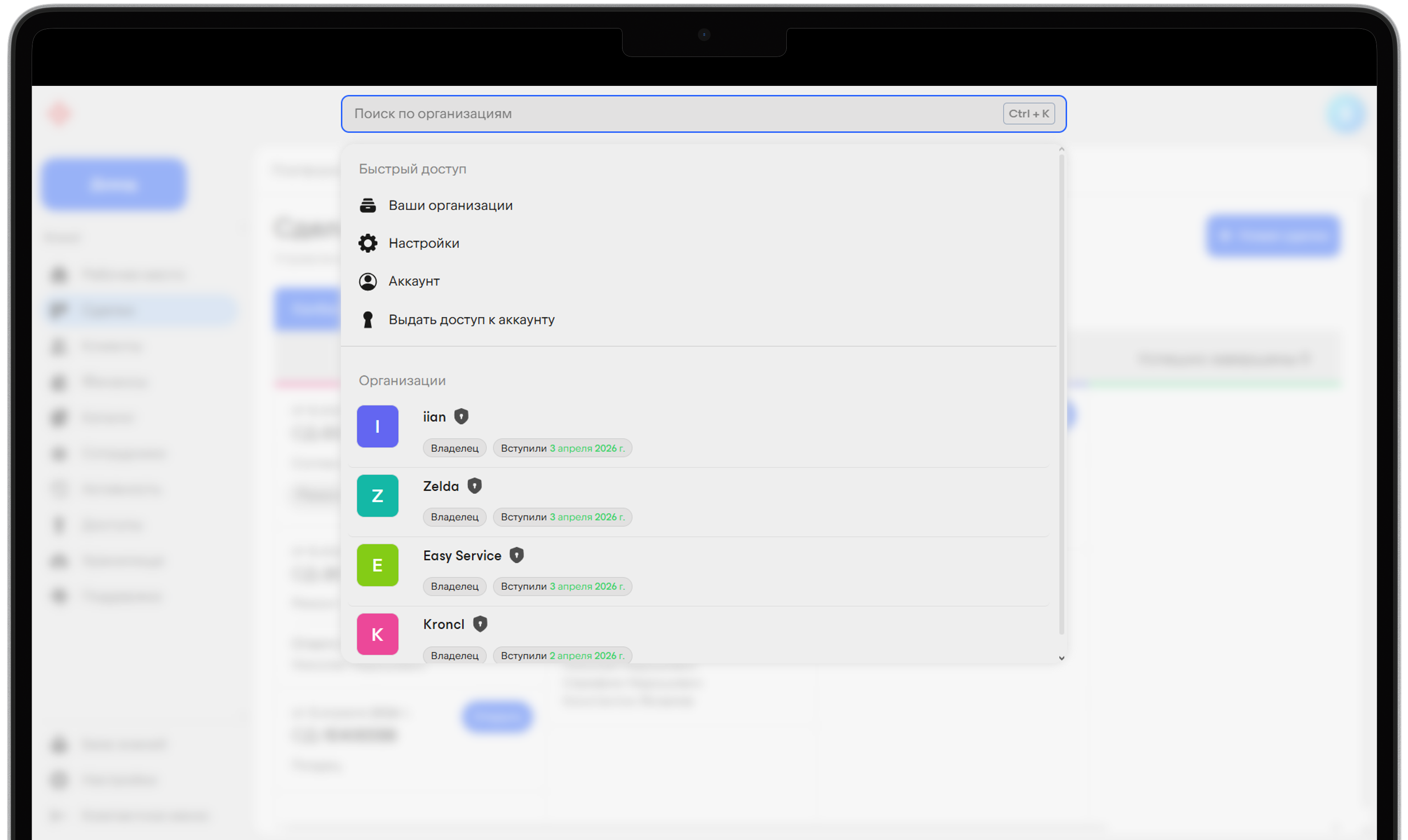Click the shield badge beside iian
Viewport: 1408px width, 840px height.
click(x=461, y=416)
